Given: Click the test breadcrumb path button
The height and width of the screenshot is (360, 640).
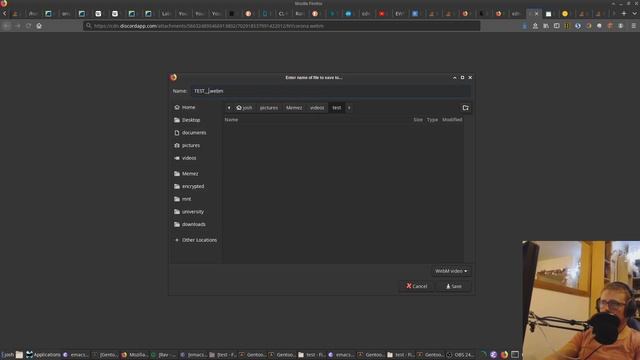Looking at the screenshot, I should tap(336, 108).
